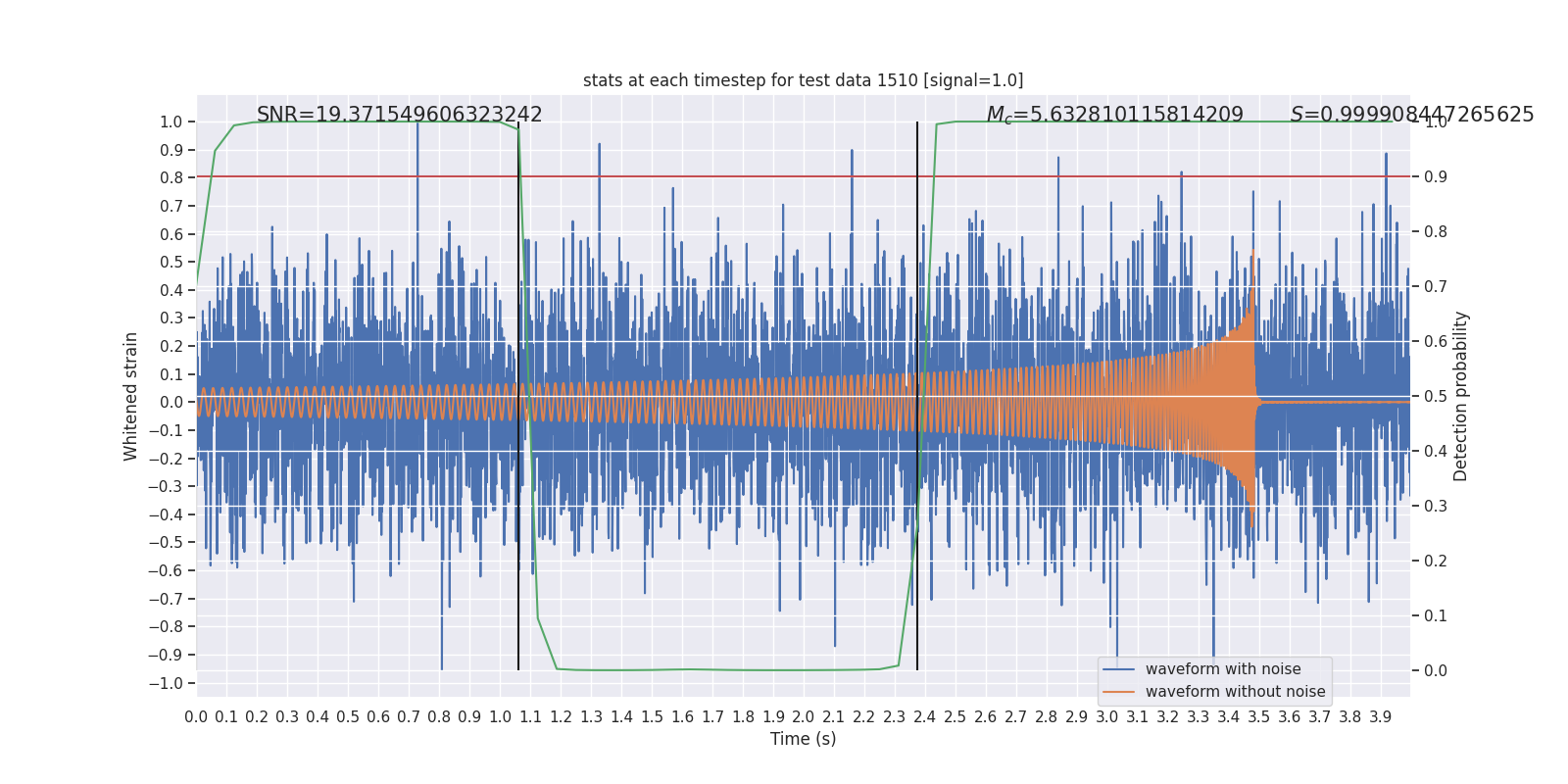This screenshot has width=1568, height=784.
Task: Click the plot title about test data 1510
Action: 803,80
